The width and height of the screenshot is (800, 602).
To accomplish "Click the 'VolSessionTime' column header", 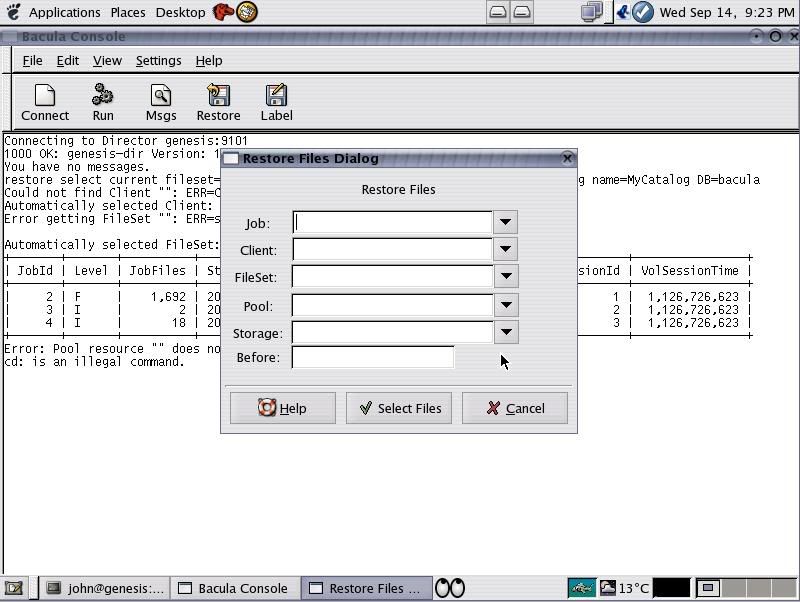I will (690, 270).
